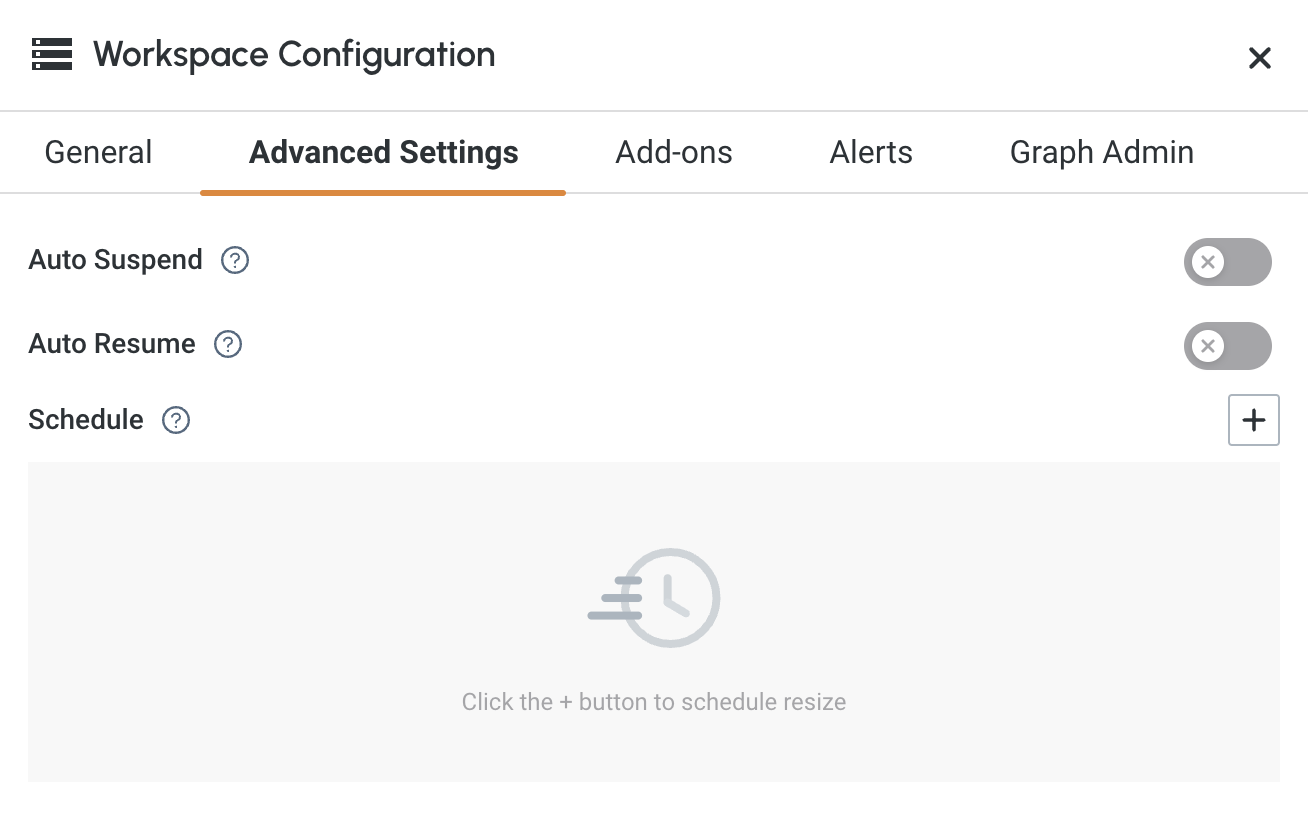Enable the Auto Suspend toggle
This screenshot has width=1308, height=816.
tap(1227, 262)
